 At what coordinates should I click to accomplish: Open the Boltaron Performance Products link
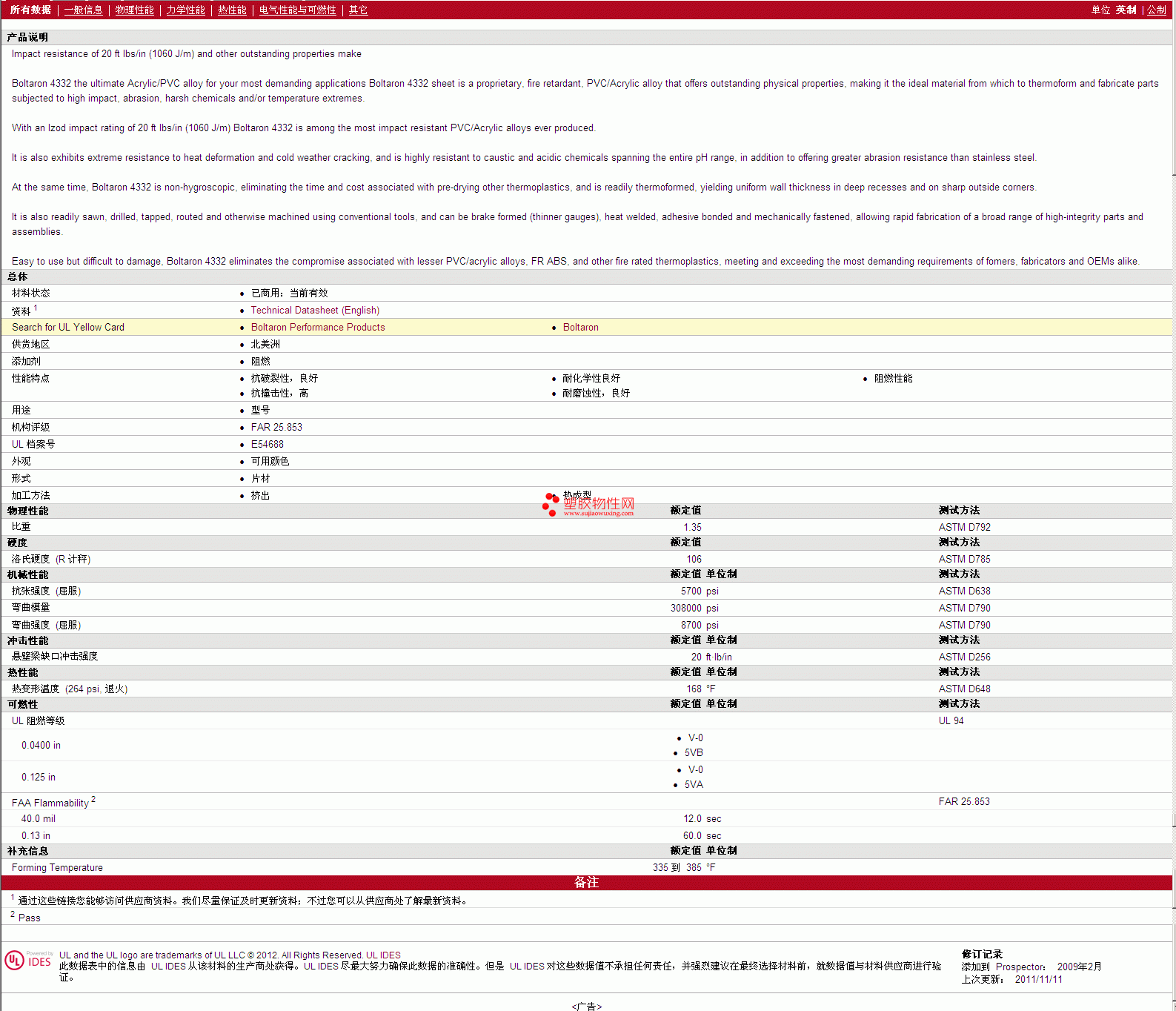tap(318, 327)
